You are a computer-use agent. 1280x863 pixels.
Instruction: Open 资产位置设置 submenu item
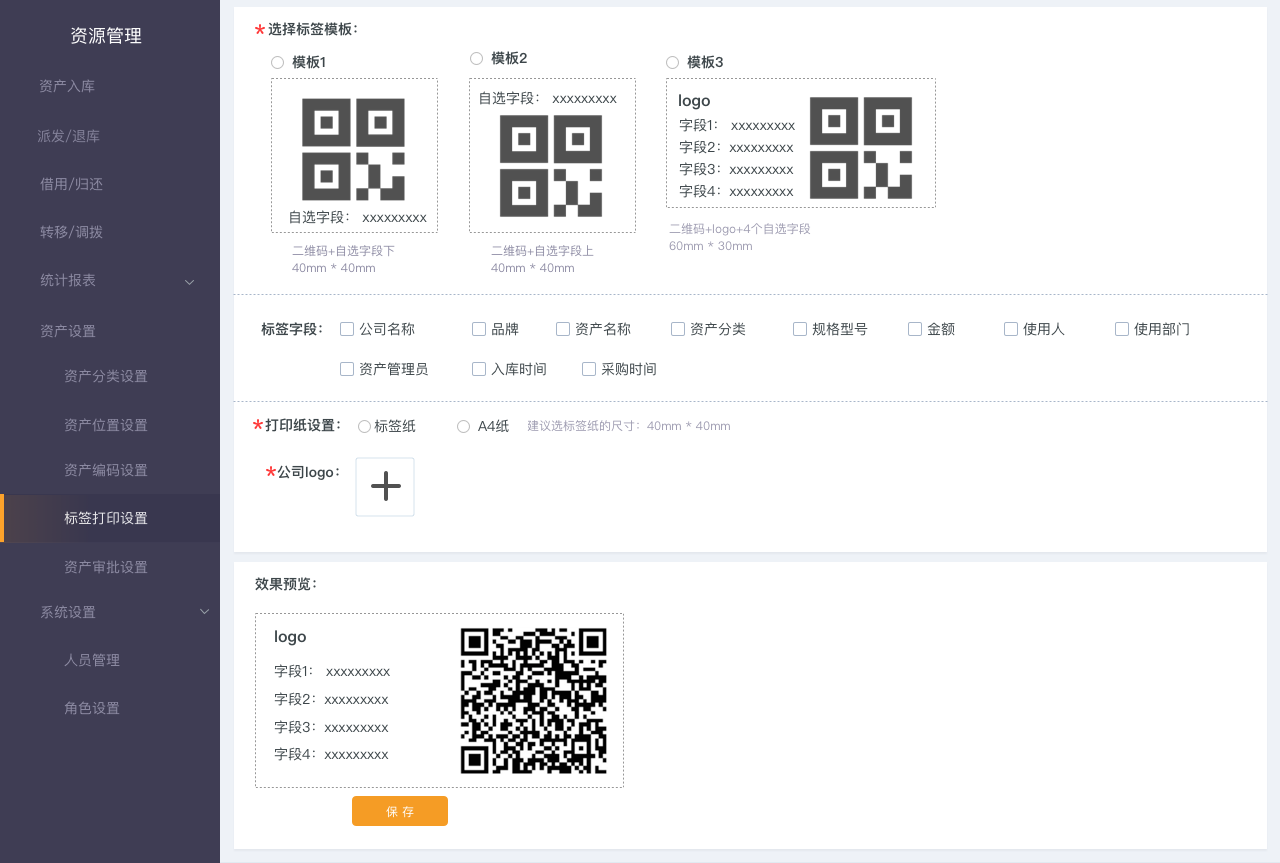click(106, 425)
